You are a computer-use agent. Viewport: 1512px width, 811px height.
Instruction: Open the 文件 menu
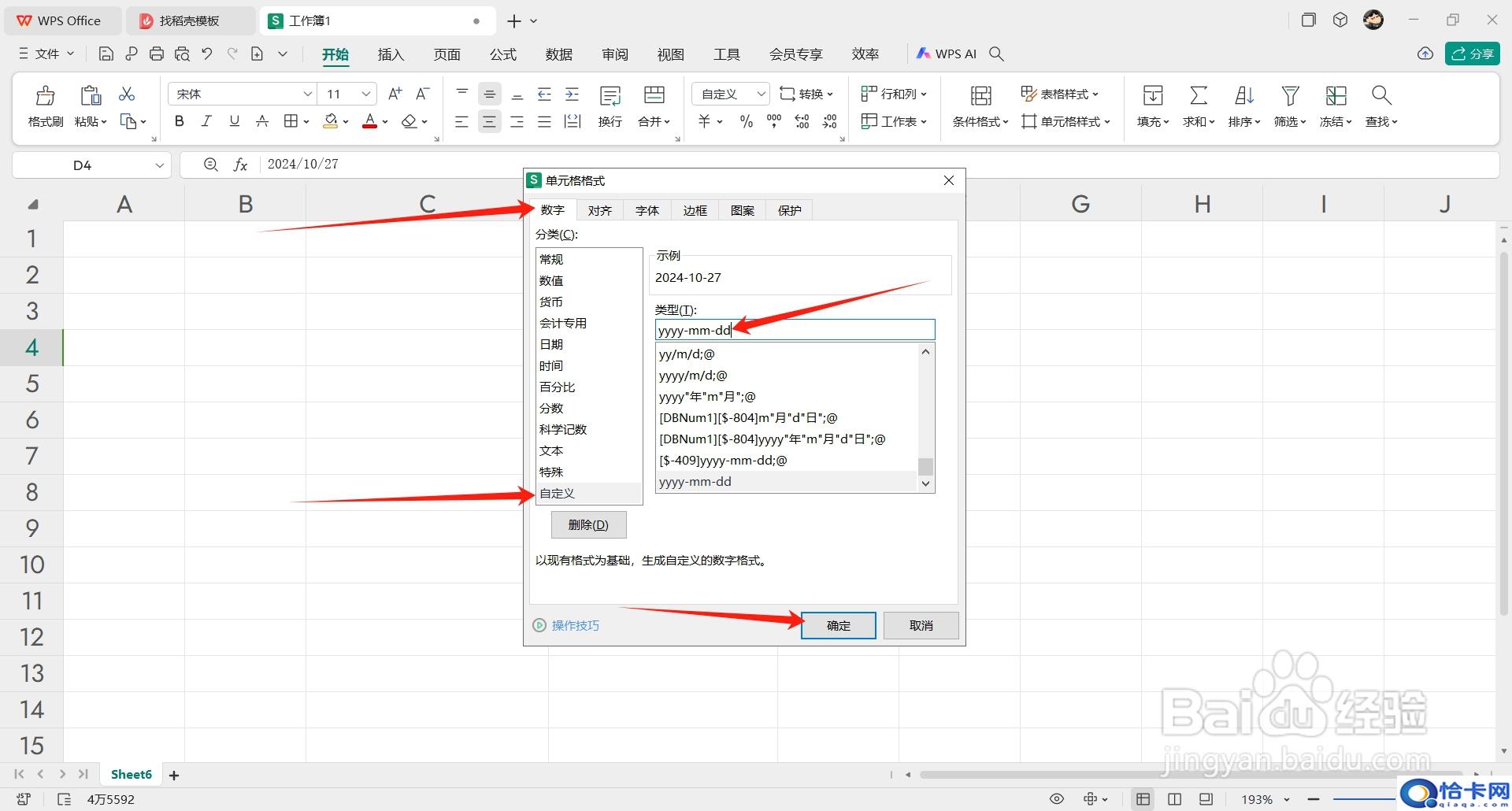tap(46, 54)
